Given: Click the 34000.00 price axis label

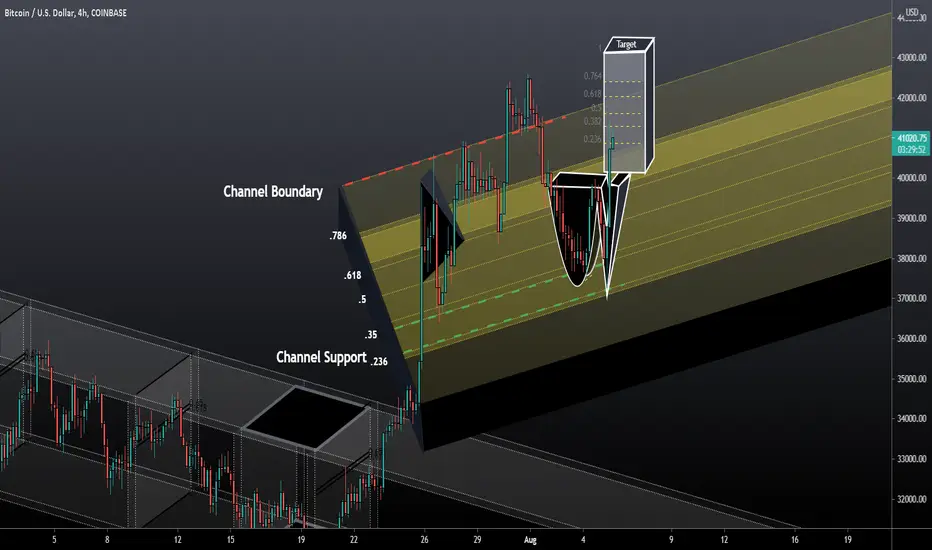Looking at the screenshot, I should (912, 419).
